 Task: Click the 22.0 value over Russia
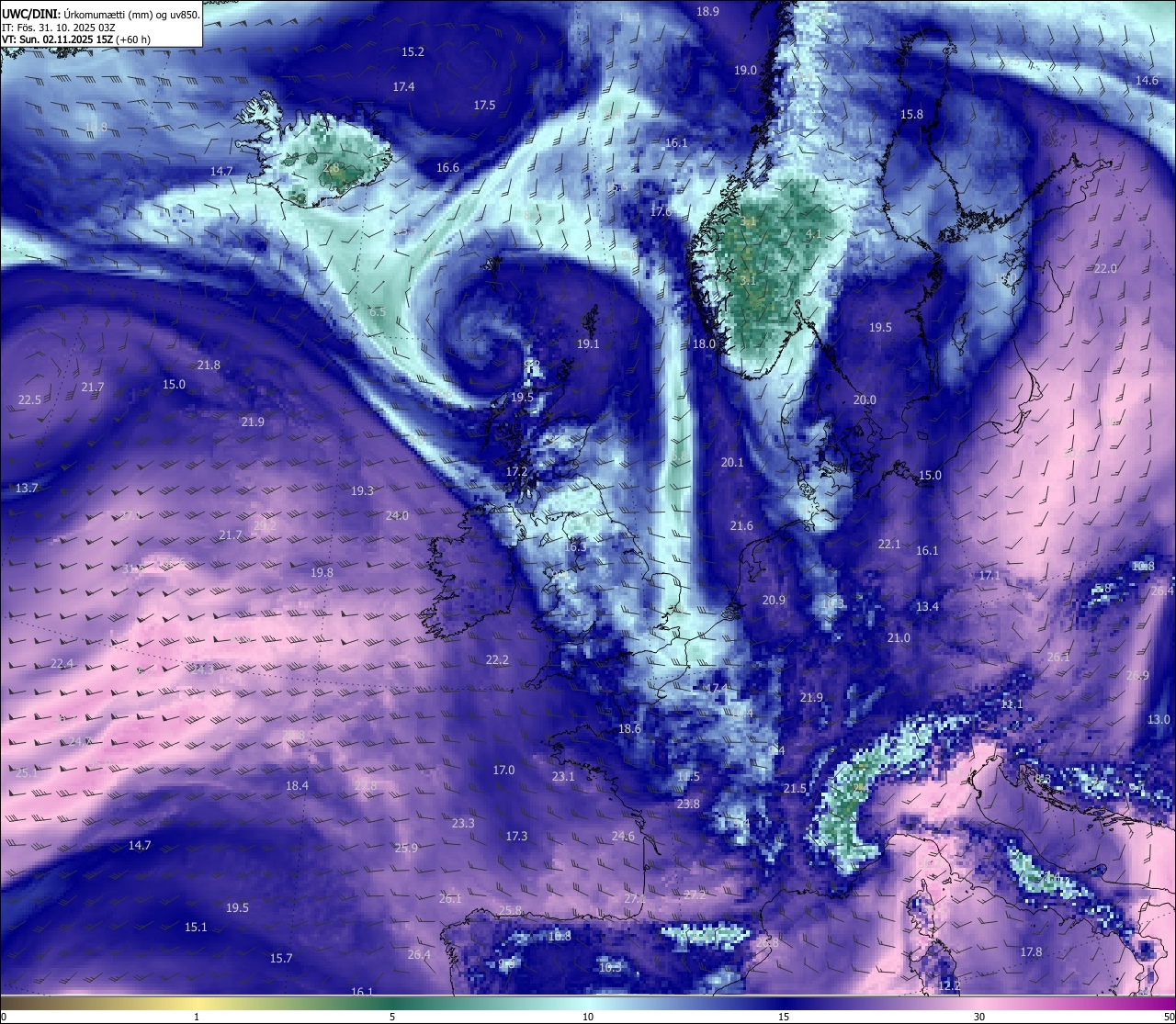(x=1105, y=269)
